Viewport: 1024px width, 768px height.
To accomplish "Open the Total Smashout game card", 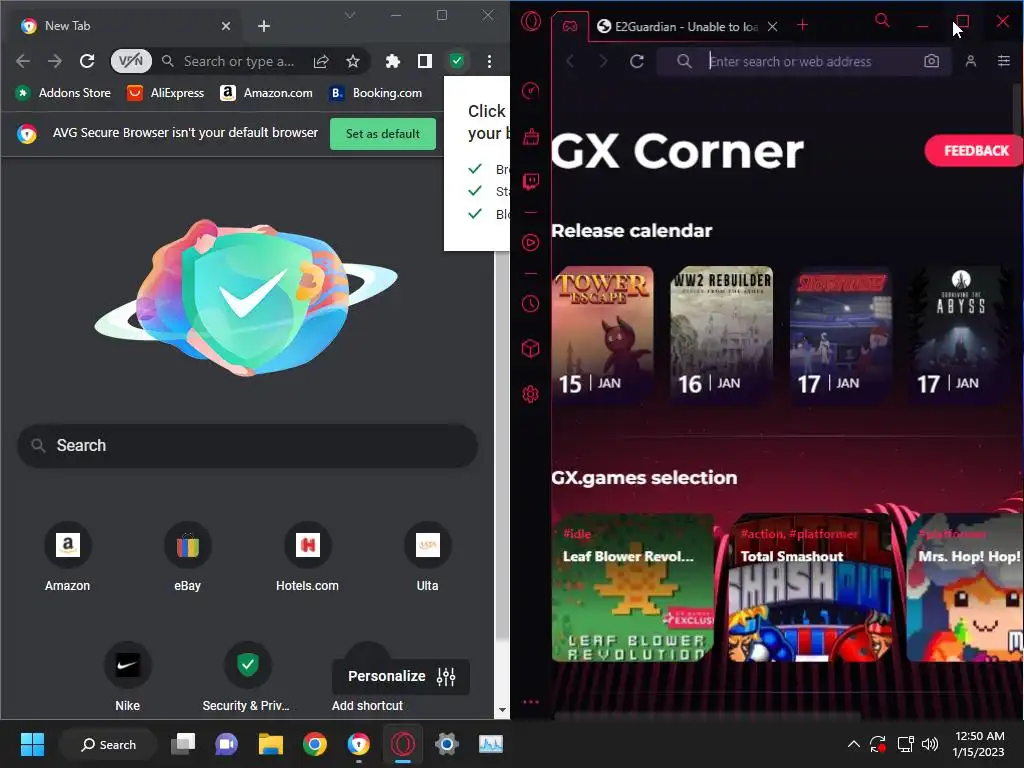I will (x=810, y=588).
